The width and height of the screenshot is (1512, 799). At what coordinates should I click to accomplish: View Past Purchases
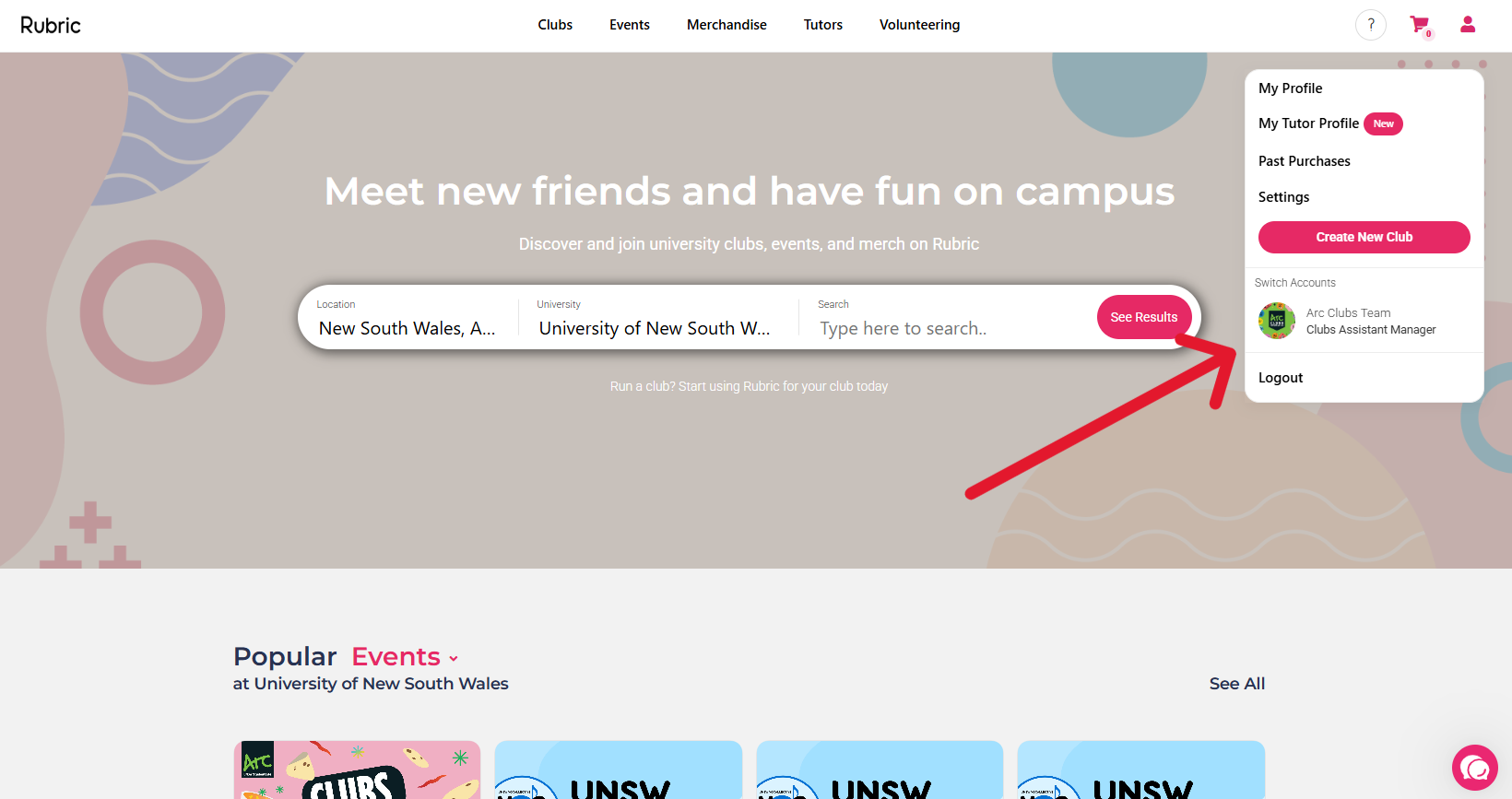pos(1305,161)
